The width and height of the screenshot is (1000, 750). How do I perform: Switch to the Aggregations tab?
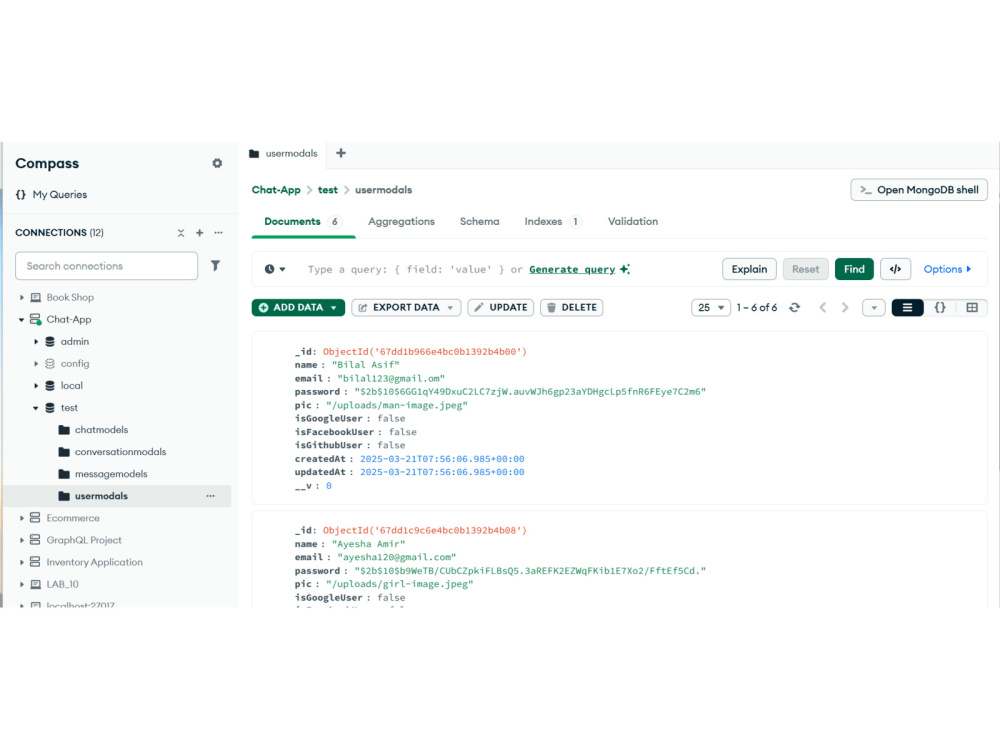coord(401,221)
